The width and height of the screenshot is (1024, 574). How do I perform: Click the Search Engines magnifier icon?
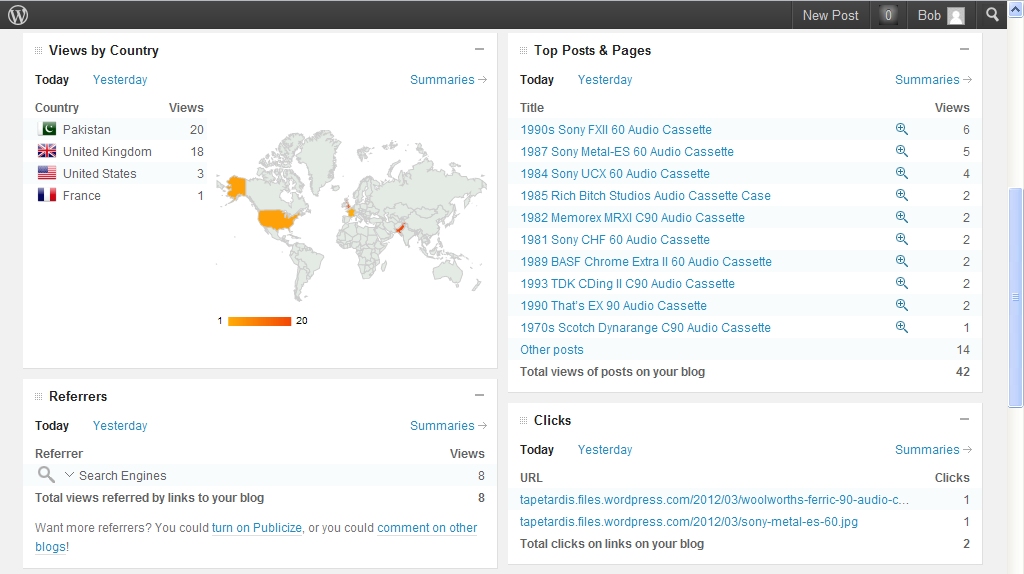pyautogui.click(x=46, y=474)
